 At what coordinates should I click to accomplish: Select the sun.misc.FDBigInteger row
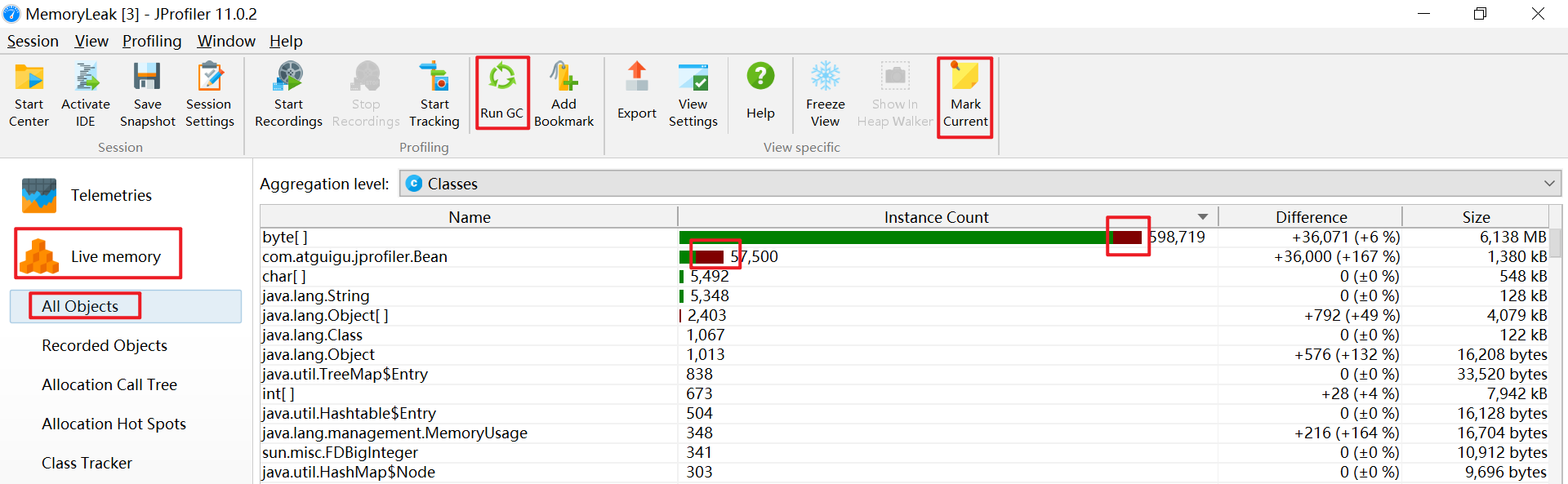[904, 452]
